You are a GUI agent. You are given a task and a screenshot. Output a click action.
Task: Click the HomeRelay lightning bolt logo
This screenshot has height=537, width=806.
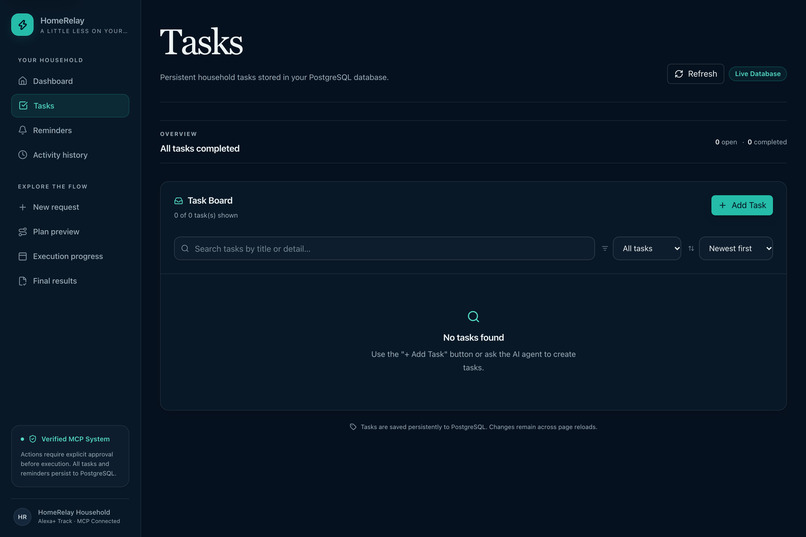click(x=22, y=24)
